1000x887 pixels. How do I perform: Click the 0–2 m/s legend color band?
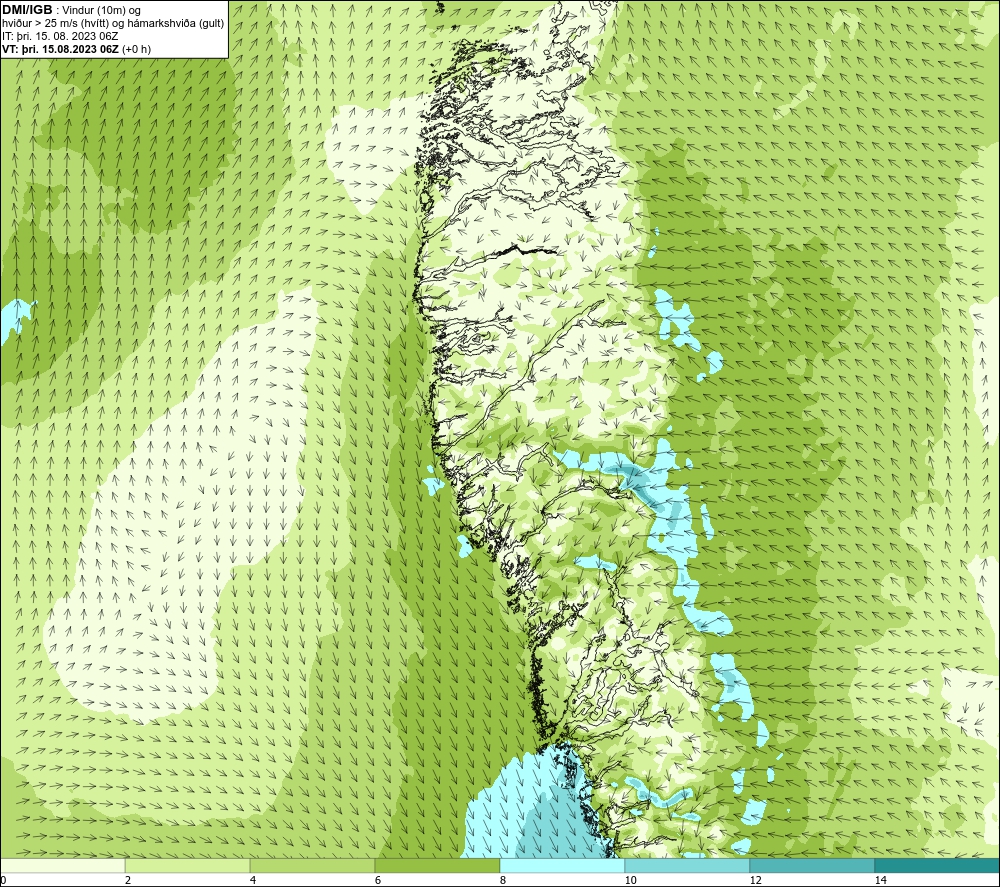[62, 865]
